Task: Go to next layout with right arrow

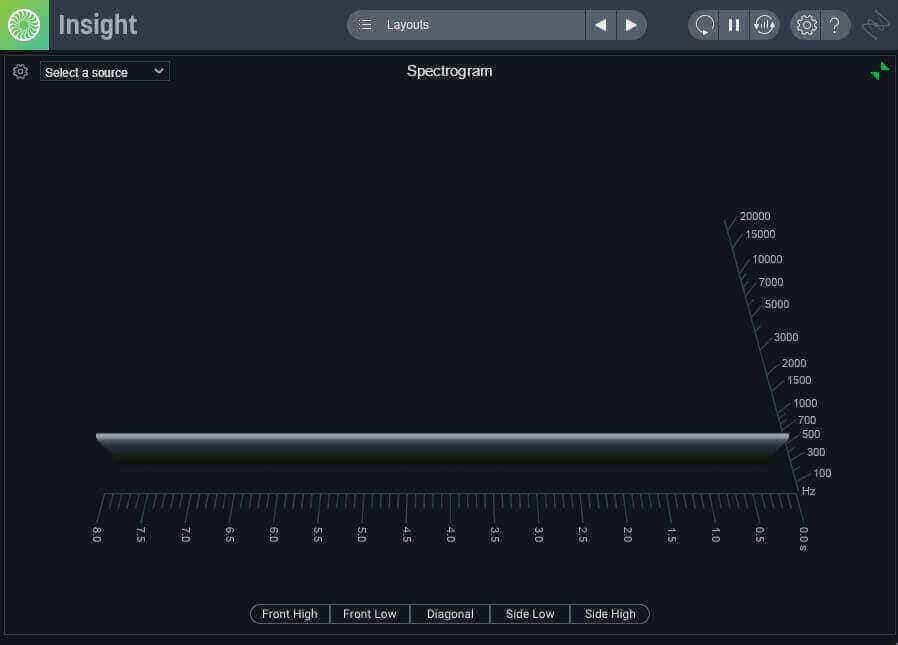Action: [631, 25]
